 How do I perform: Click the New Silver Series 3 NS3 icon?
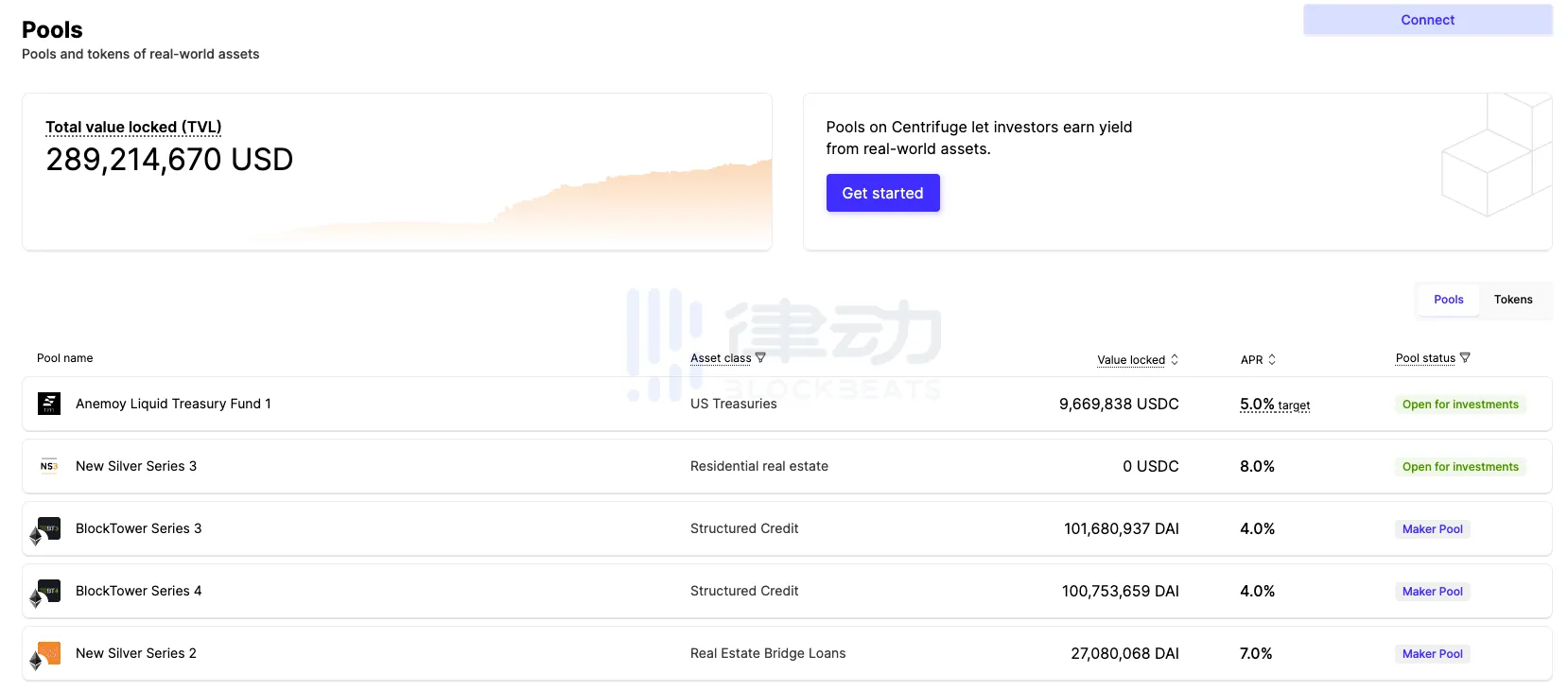(x=49, y=466)
